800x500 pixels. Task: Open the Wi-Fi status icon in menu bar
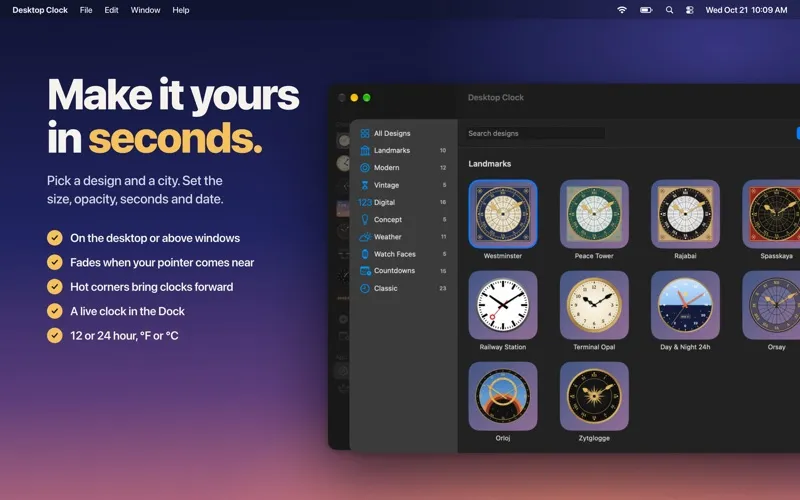(x=621, y=10)
